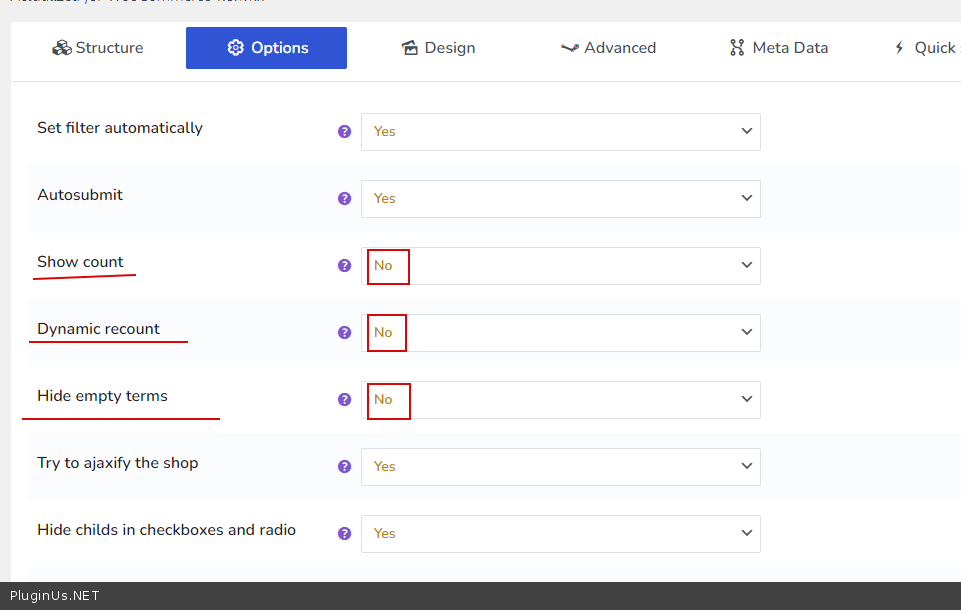Click the Dynamic recount question mark icon
Viewport: 961px width, 610px height.
click(344, 332)
